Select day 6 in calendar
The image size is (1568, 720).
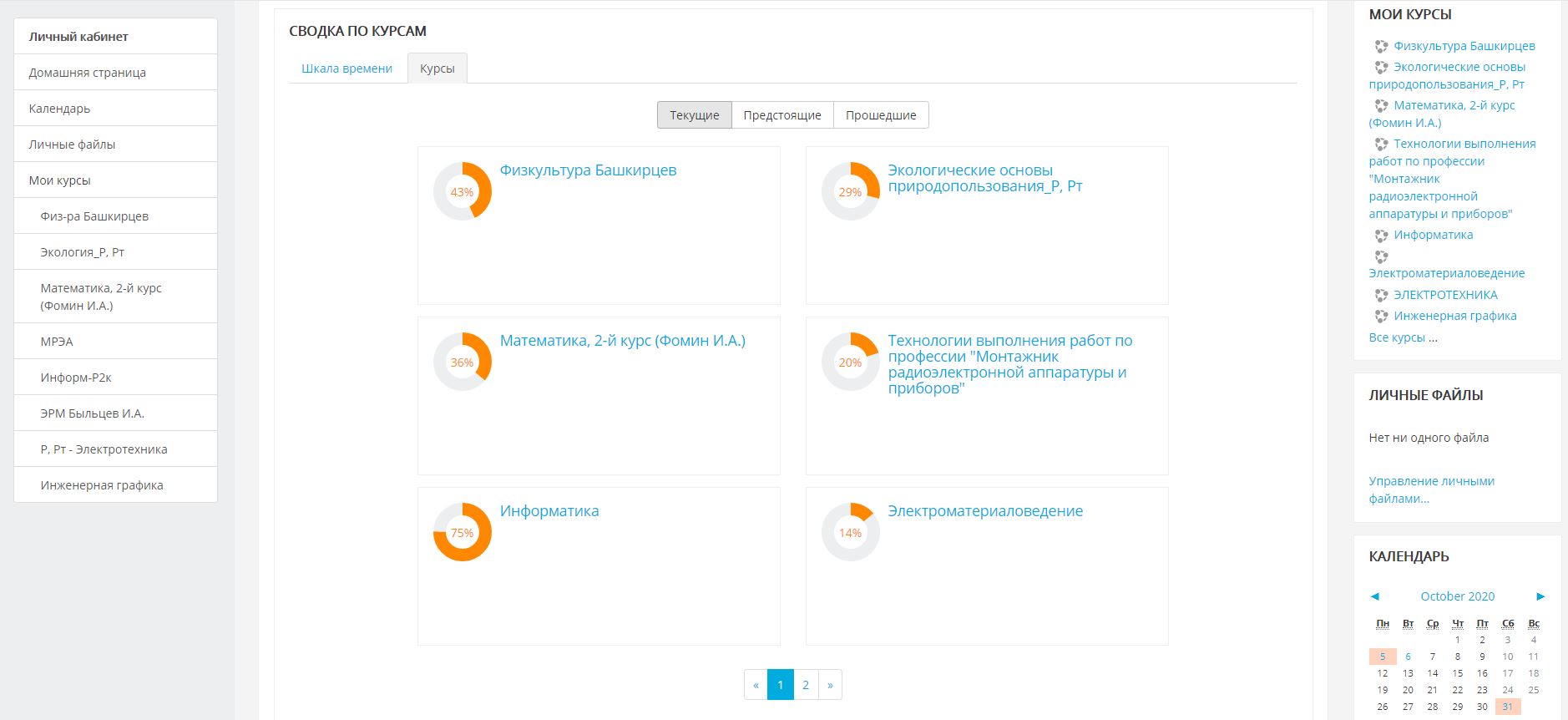(1408, 657)
